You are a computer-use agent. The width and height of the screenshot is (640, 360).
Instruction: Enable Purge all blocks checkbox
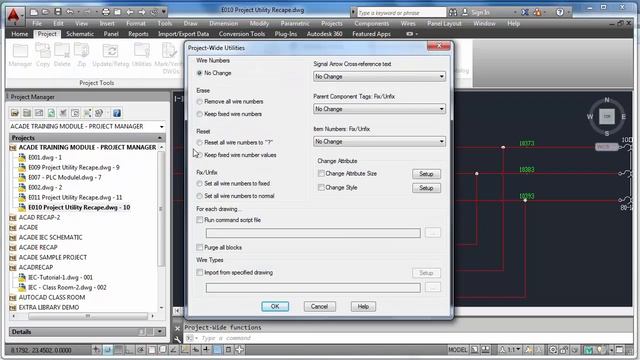point(200,247)
